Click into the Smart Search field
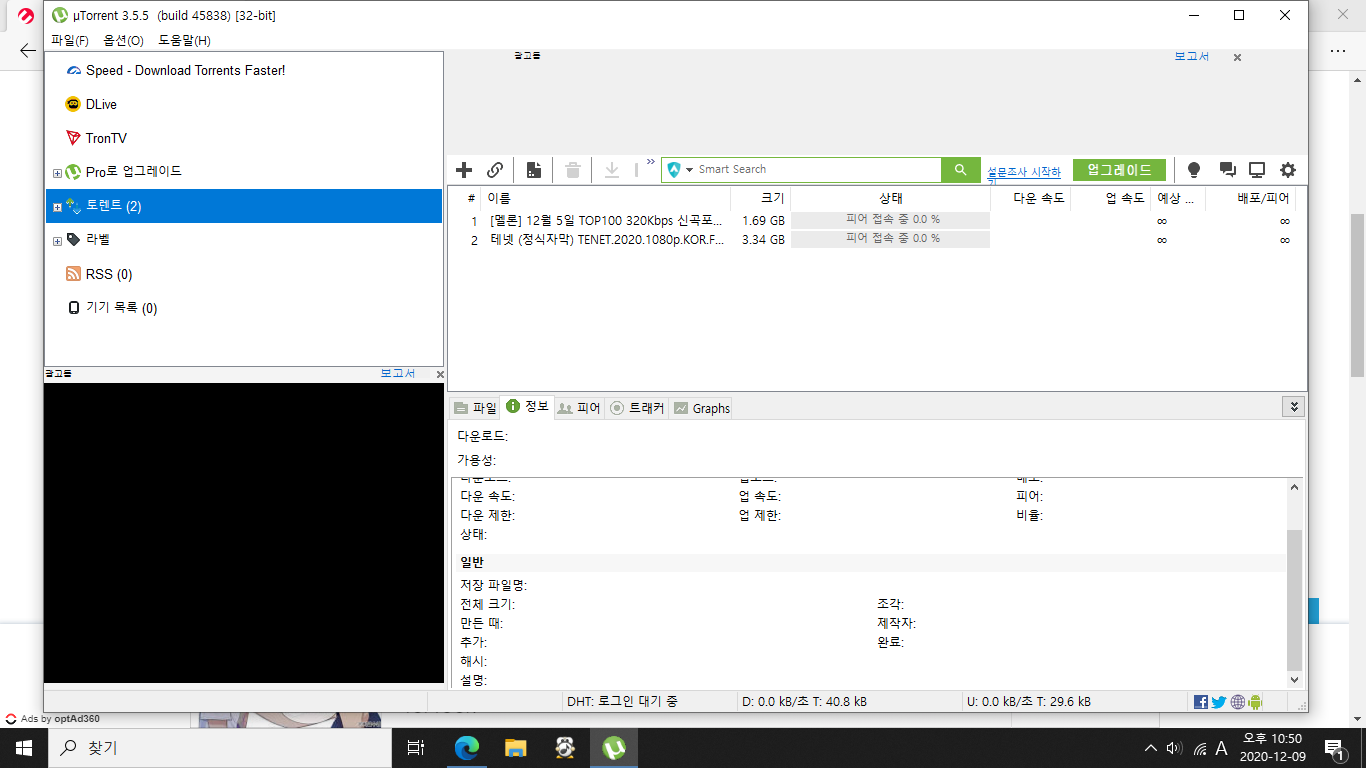Viewport: 1366px width, 768px height. pos(817,170)
